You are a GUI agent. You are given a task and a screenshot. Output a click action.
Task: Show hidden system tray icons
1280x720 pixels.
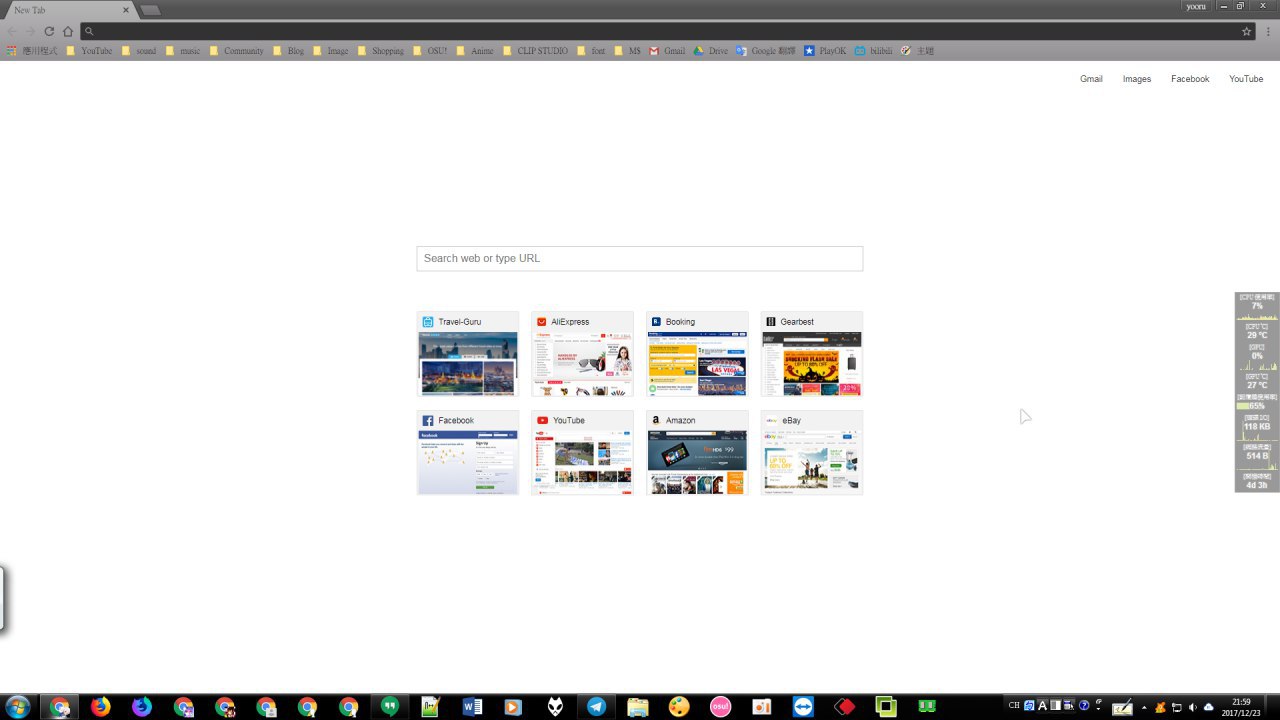coord(1144,707)
